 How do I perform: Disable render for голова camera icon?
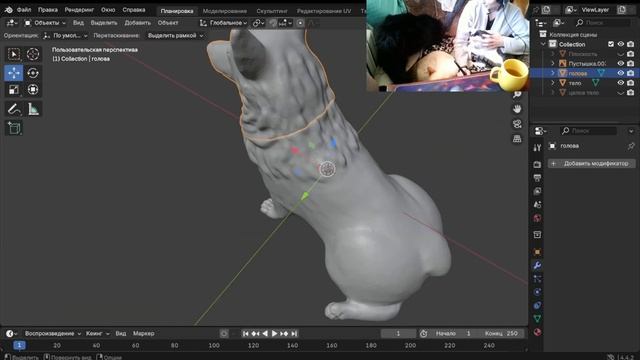pos(631,73)
